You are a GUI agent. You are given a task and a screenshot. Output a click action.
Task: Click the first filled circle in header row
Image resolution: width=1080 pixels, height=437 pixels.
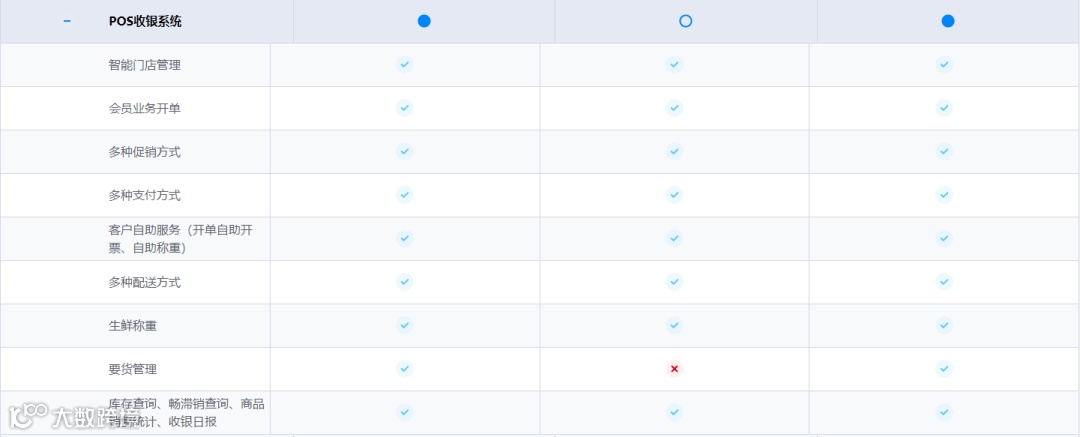pyautogui.click(x=424, y=21)
